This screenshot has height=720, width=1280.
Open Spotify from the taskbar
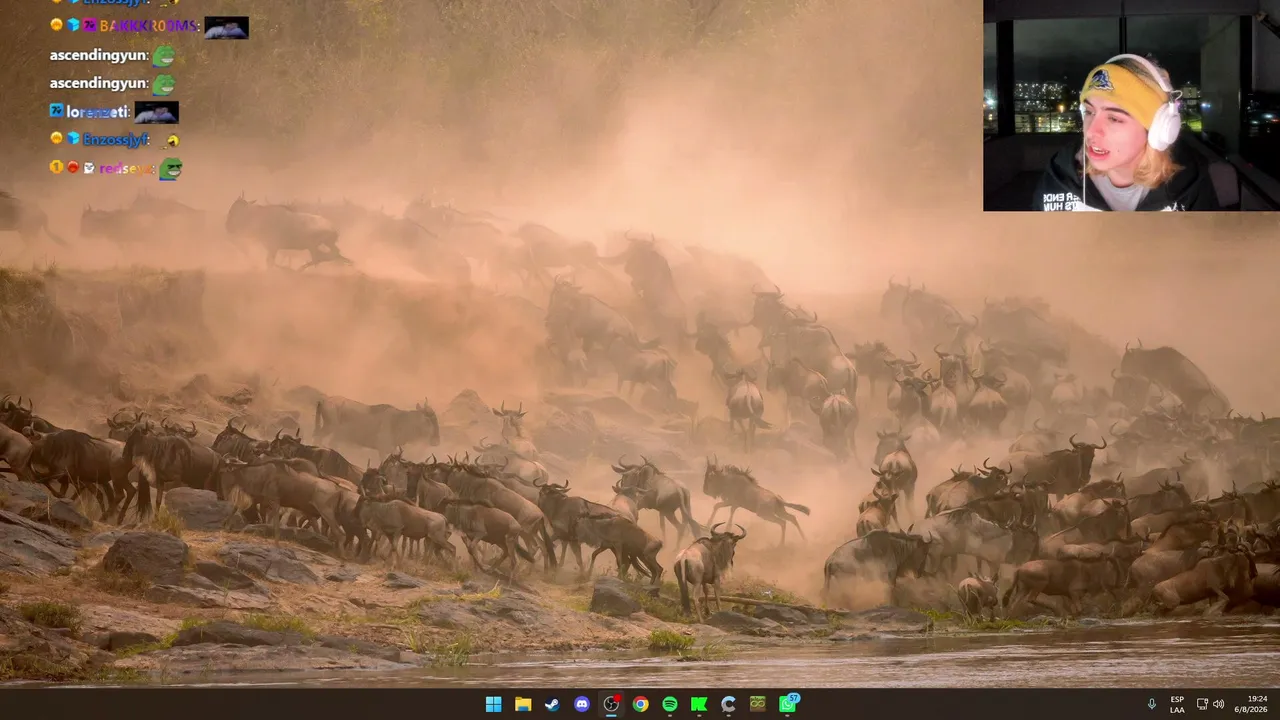pyautogui.click(x=670, y=704)
